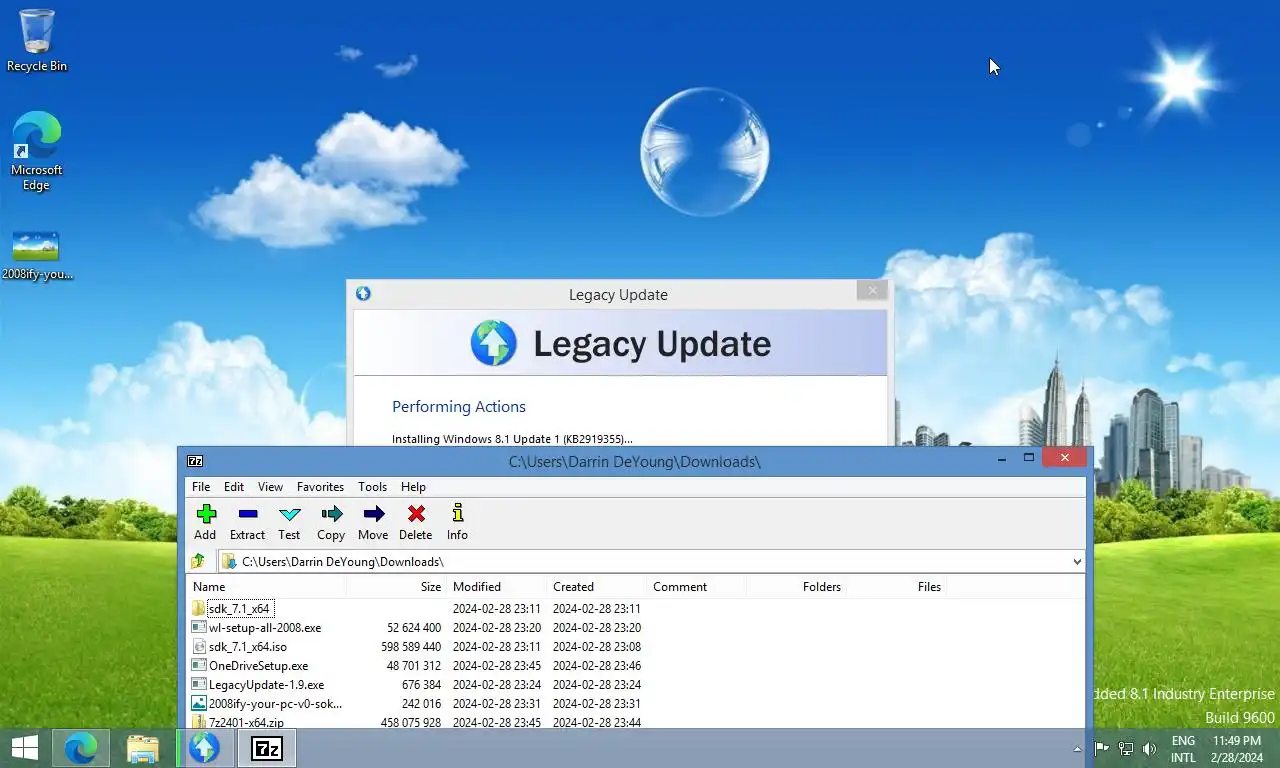Screen dimensions: 1280x768
Task: Click the Comment column header
Action: point(696,586)
